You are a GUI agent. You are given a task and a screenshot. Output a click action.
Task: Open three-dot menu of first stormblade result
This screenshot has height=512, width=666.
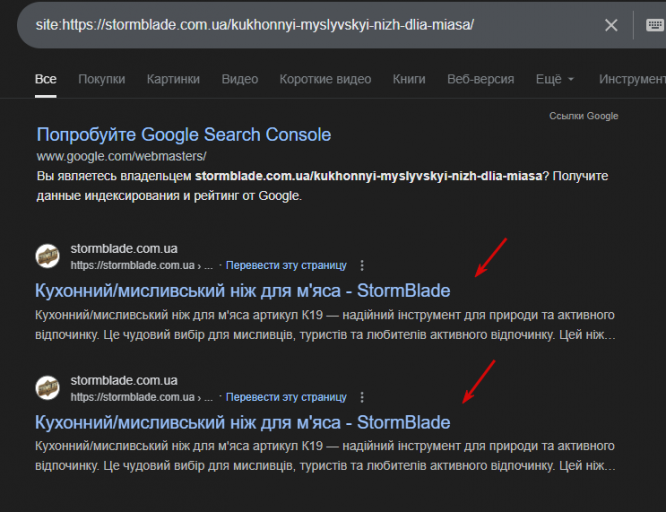(362, 266)
